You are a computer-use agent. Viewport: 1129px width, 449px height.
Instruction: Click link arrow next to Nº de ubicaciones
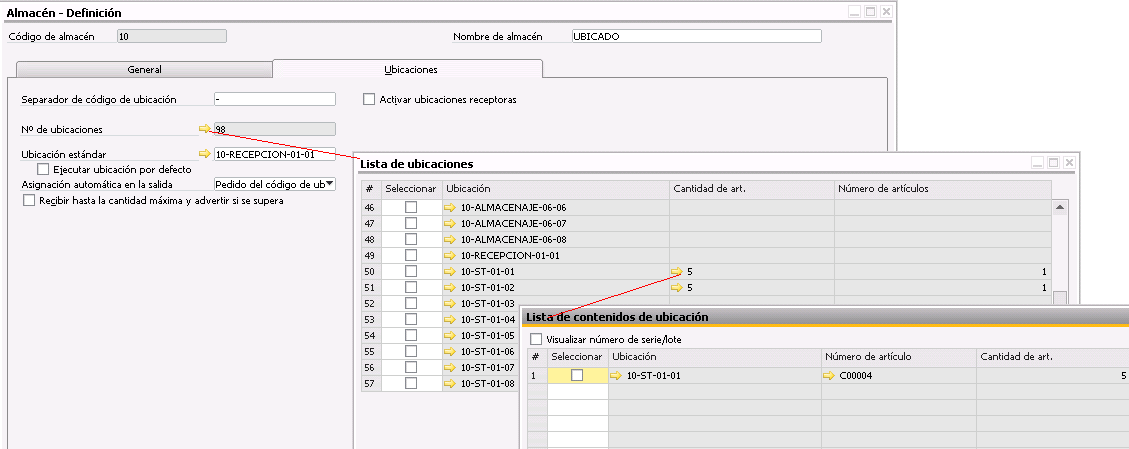coord(204,129)
